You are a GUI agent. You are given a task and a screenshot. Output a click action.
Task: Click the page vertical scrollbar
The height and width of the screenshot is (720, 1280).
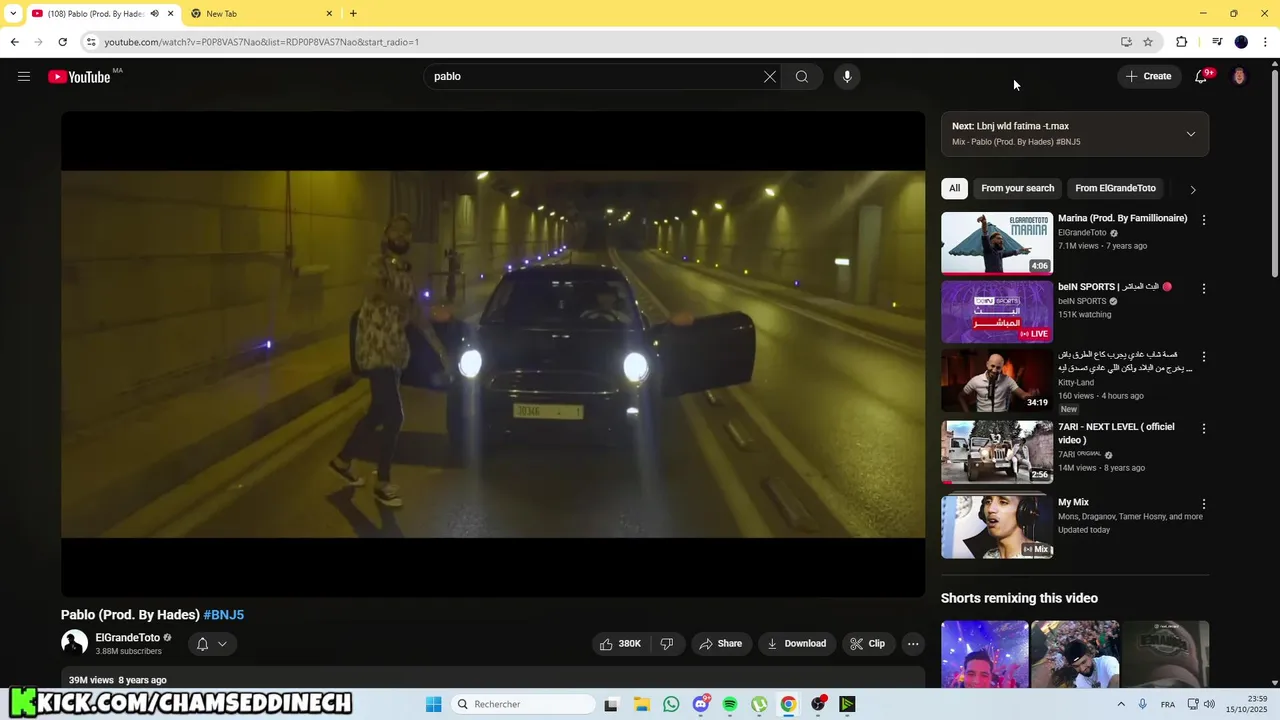click(x=1274, y=175)
